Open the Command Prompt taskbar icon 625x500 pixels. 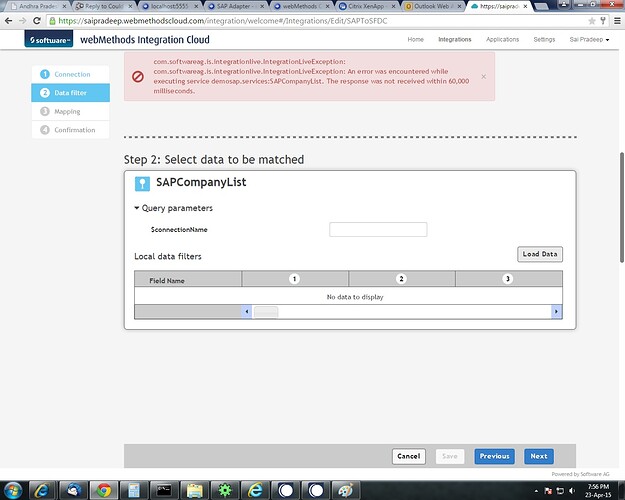coord(164,490)
